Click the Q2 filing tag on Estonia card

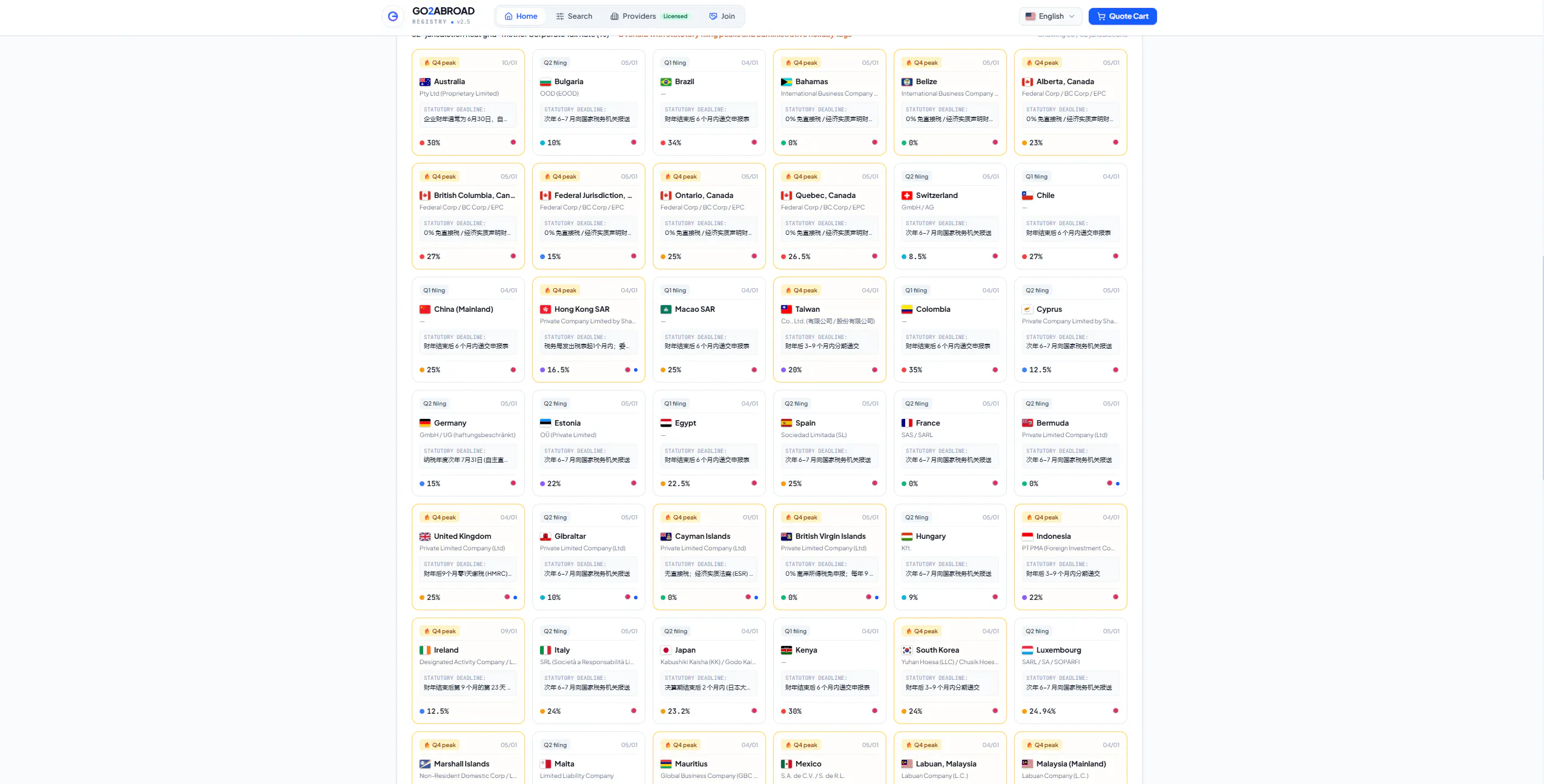click(555, 404)
